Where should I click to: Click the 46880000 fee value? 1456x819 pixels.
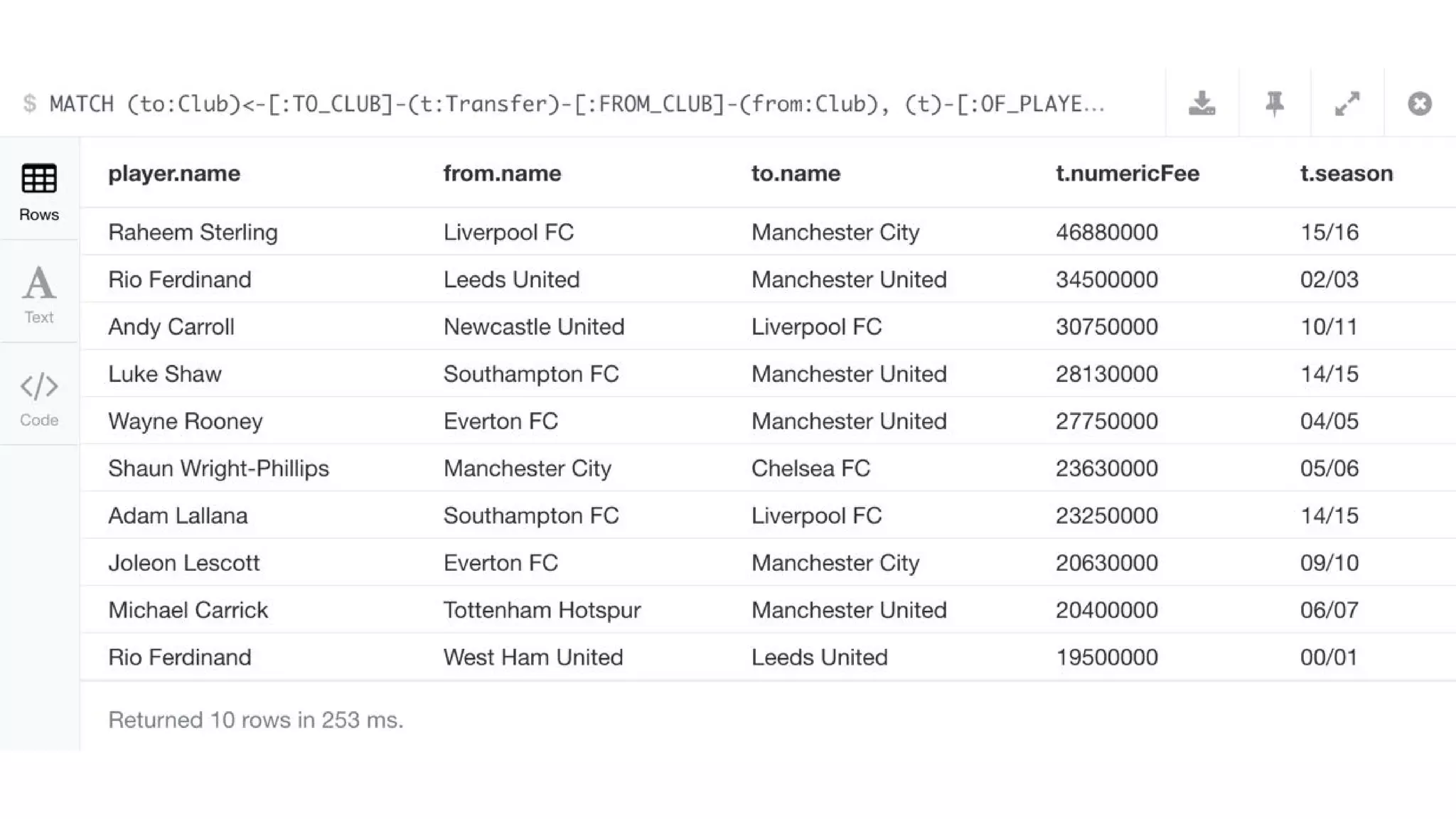tap(1106, 232)
